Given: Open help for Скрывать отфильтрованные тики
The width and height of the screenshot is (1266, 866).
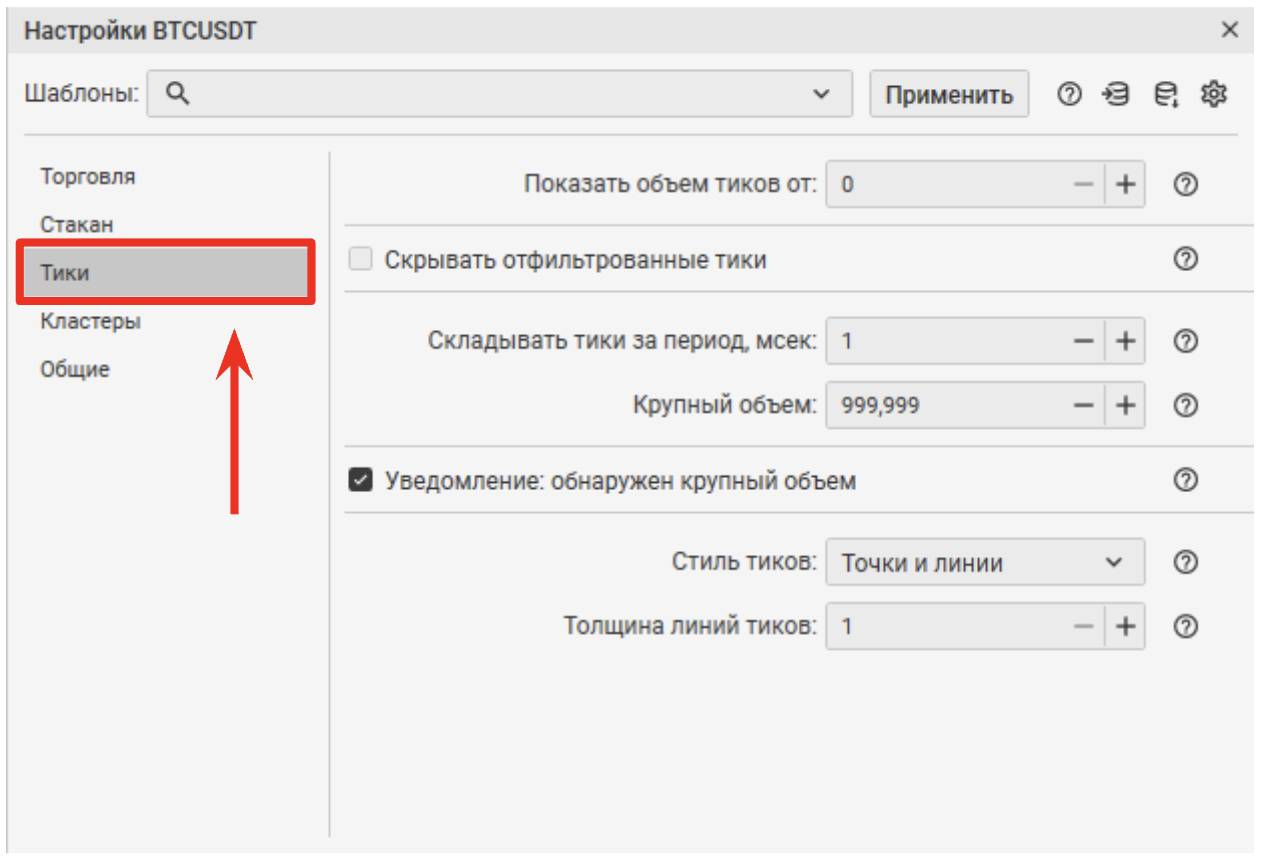Looking at the screenshot, I should click(1185, 259).
